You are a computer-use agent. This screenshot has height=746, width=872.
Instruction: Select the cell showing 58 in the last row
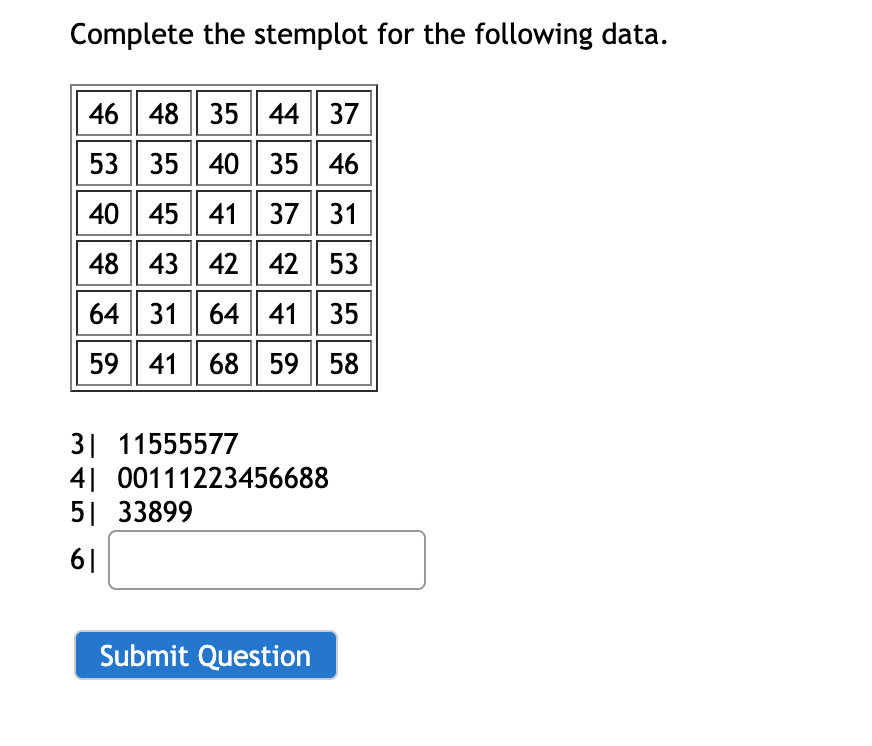pyautogui.click(x=344, y=363)
